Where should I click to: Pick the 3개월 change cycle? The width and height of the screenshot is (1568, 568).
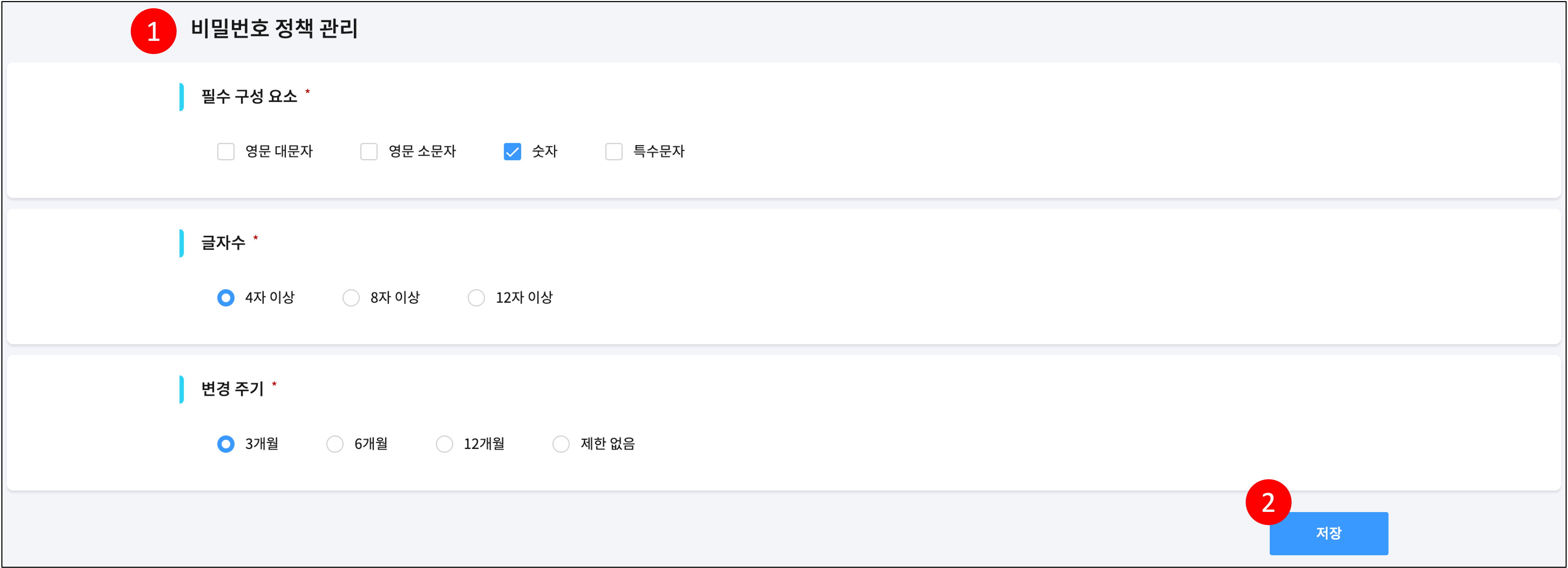click(x=226, y=444)
